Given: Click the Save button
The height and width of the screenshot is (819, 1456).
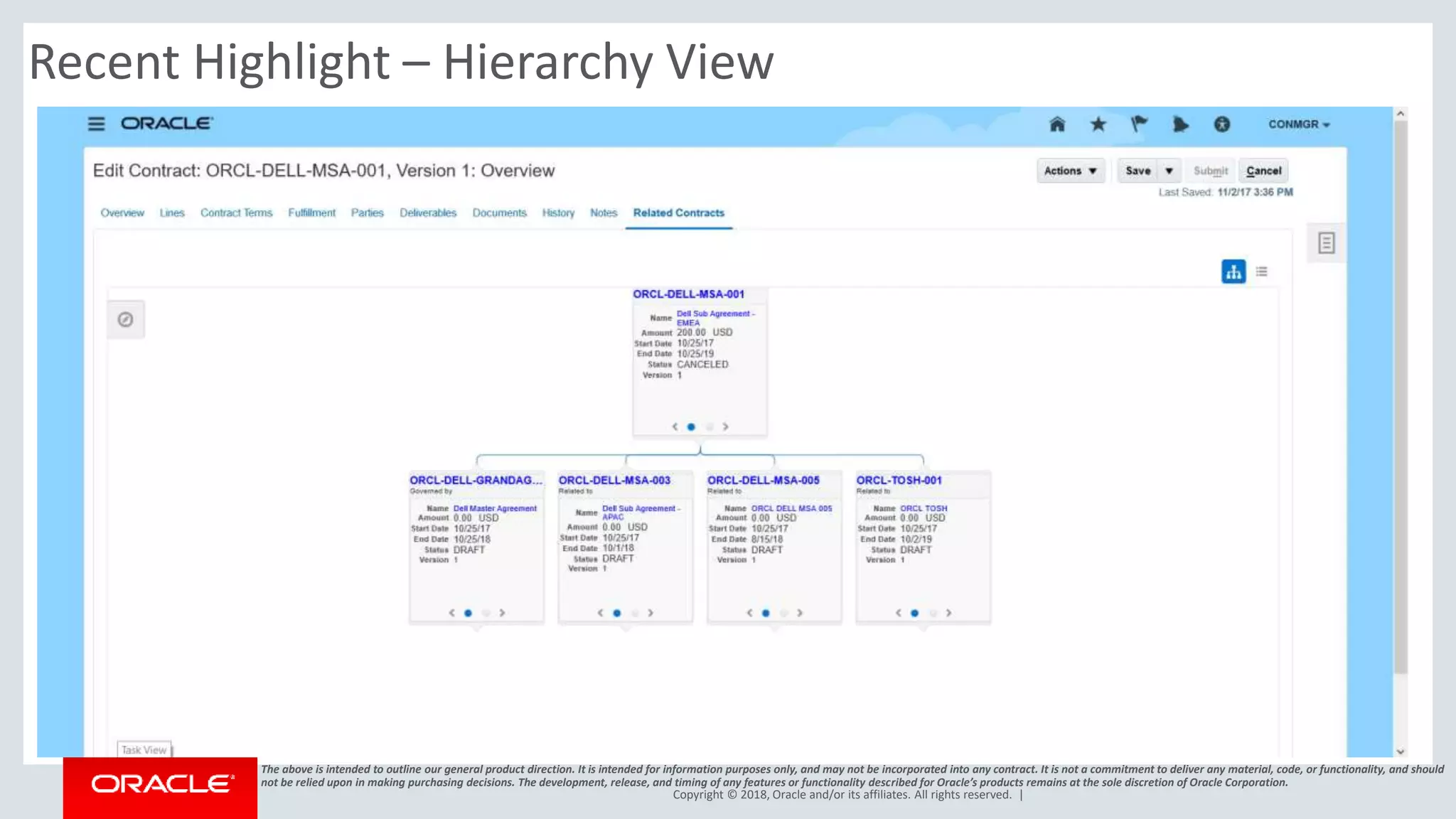Looking at the screenshot, I should click(1138, 171).
